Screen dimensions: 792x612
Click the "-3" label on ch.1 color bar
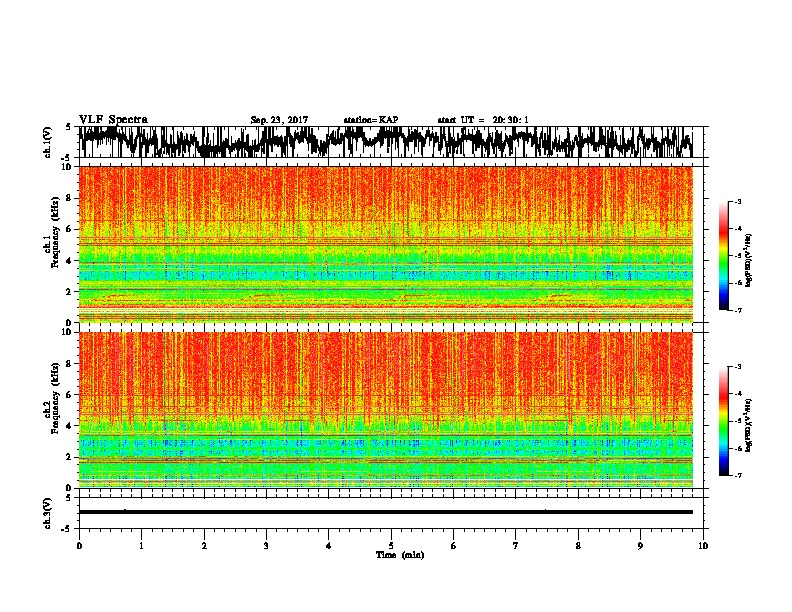click(x=737, y=201)
